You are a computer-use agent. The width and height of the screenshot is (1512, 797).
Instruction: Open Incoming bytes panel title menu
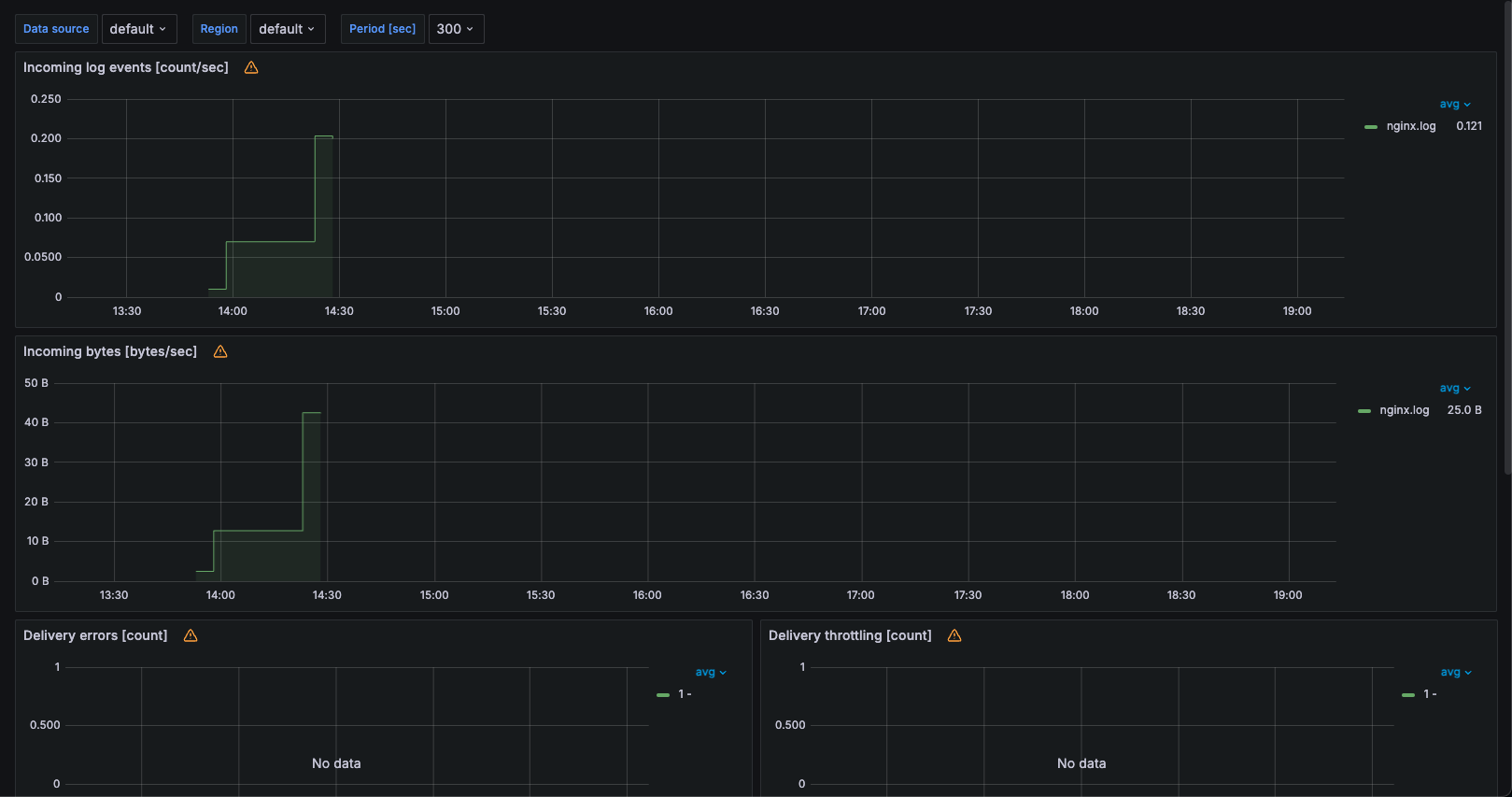[110, 351]
